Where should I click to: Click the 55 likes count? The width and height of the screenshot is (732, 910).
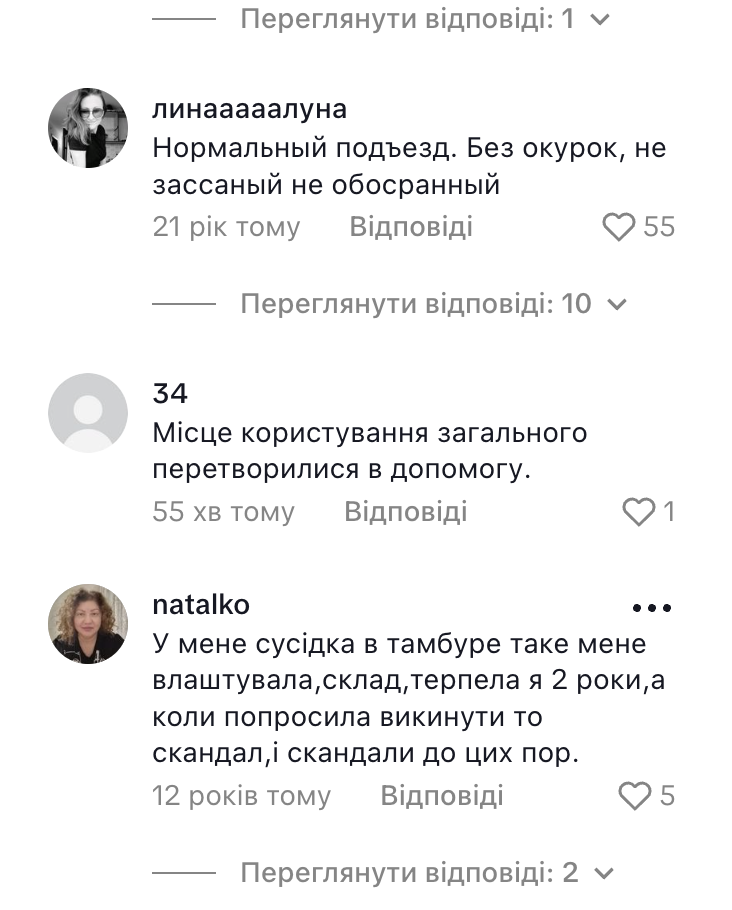pos(659,227)
